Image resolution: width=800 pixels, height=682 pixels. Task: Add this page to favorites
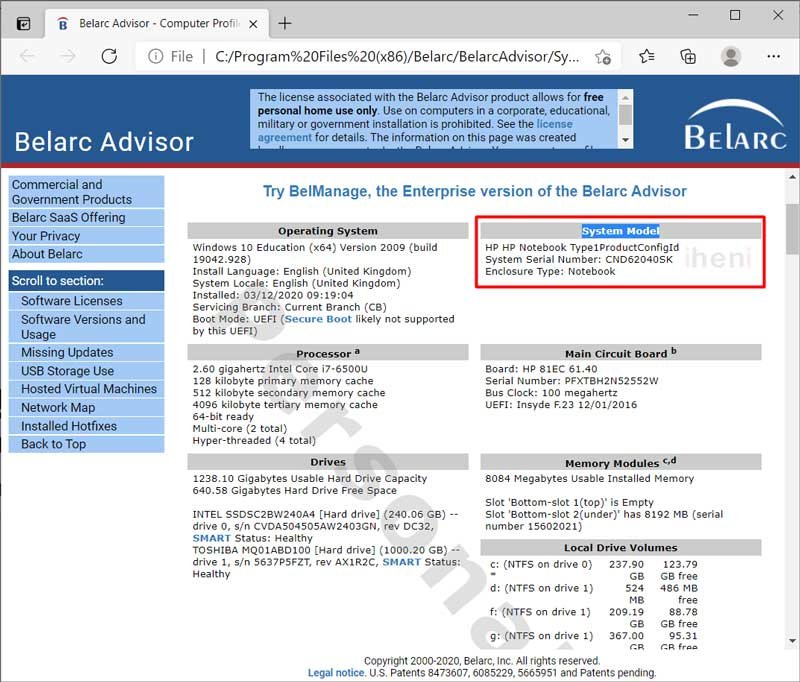pos(603,56)
